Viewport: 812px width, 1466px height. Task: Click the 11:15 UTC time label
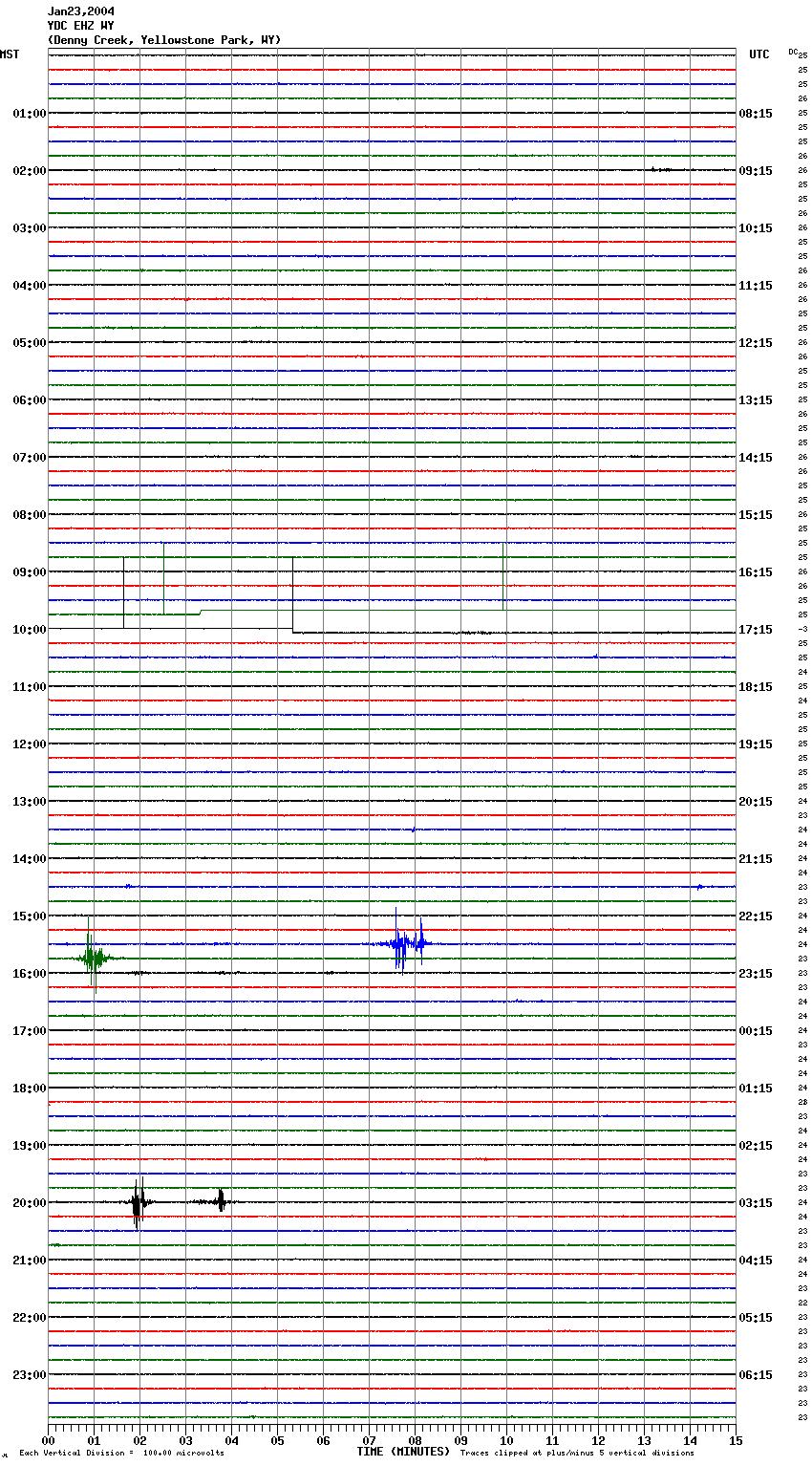point(756,286)
